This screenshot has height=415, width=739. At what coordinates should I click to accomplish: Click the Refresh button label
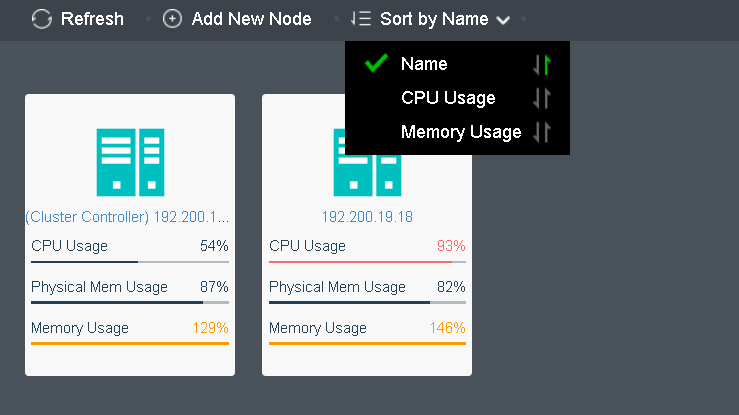click(x=92, y=19)
